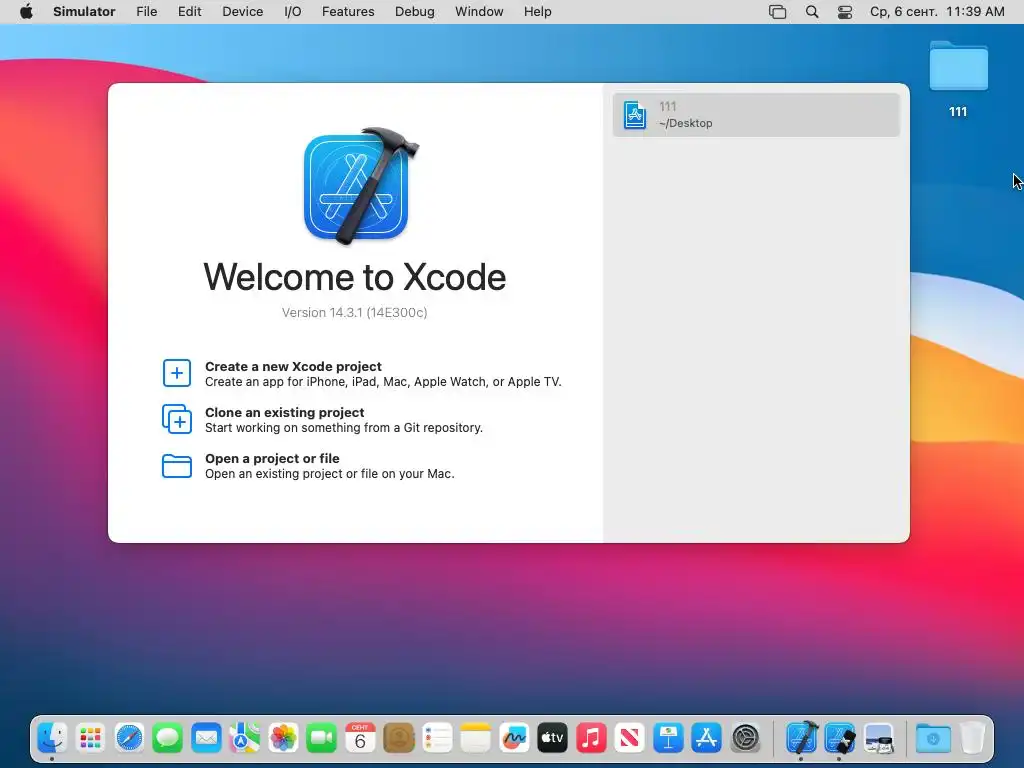
Task: Open Spotlight search in menu bar
Action: [812, 12]
